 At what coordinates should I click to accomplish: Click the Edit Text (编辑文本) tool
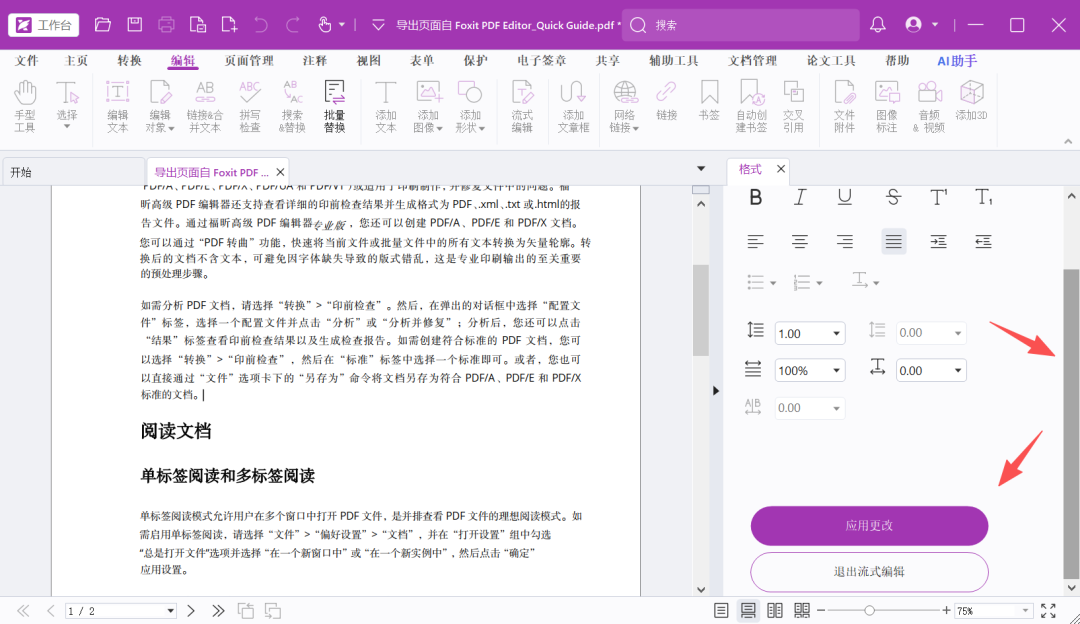[117, 107]
